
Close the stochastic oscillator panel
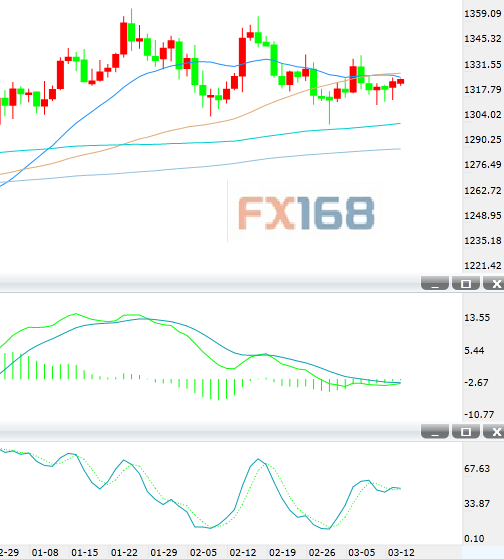(495, 432)
